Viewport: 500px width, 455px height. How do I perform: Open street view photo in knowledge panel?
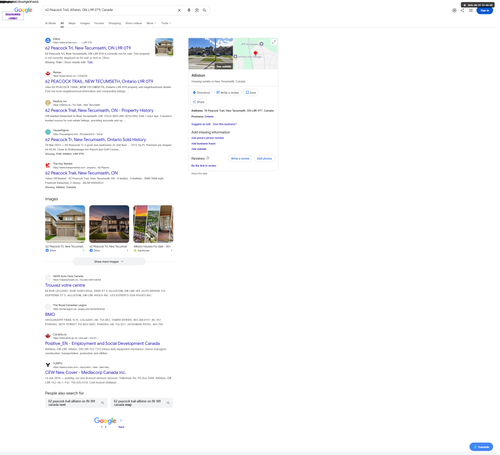pyautogui.click(x=211, y=53)
